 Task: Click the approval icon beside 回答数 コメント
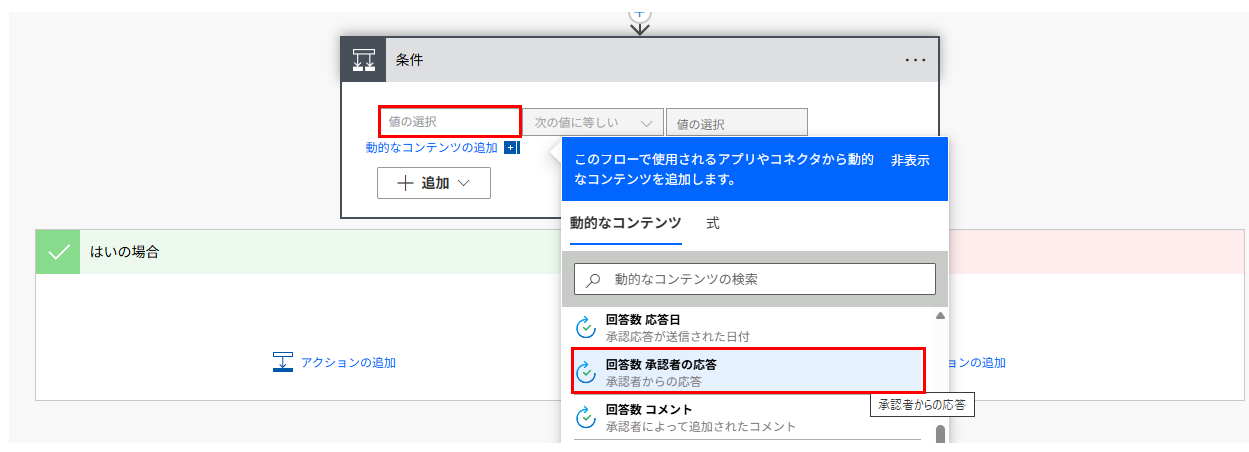pos(586,417)
